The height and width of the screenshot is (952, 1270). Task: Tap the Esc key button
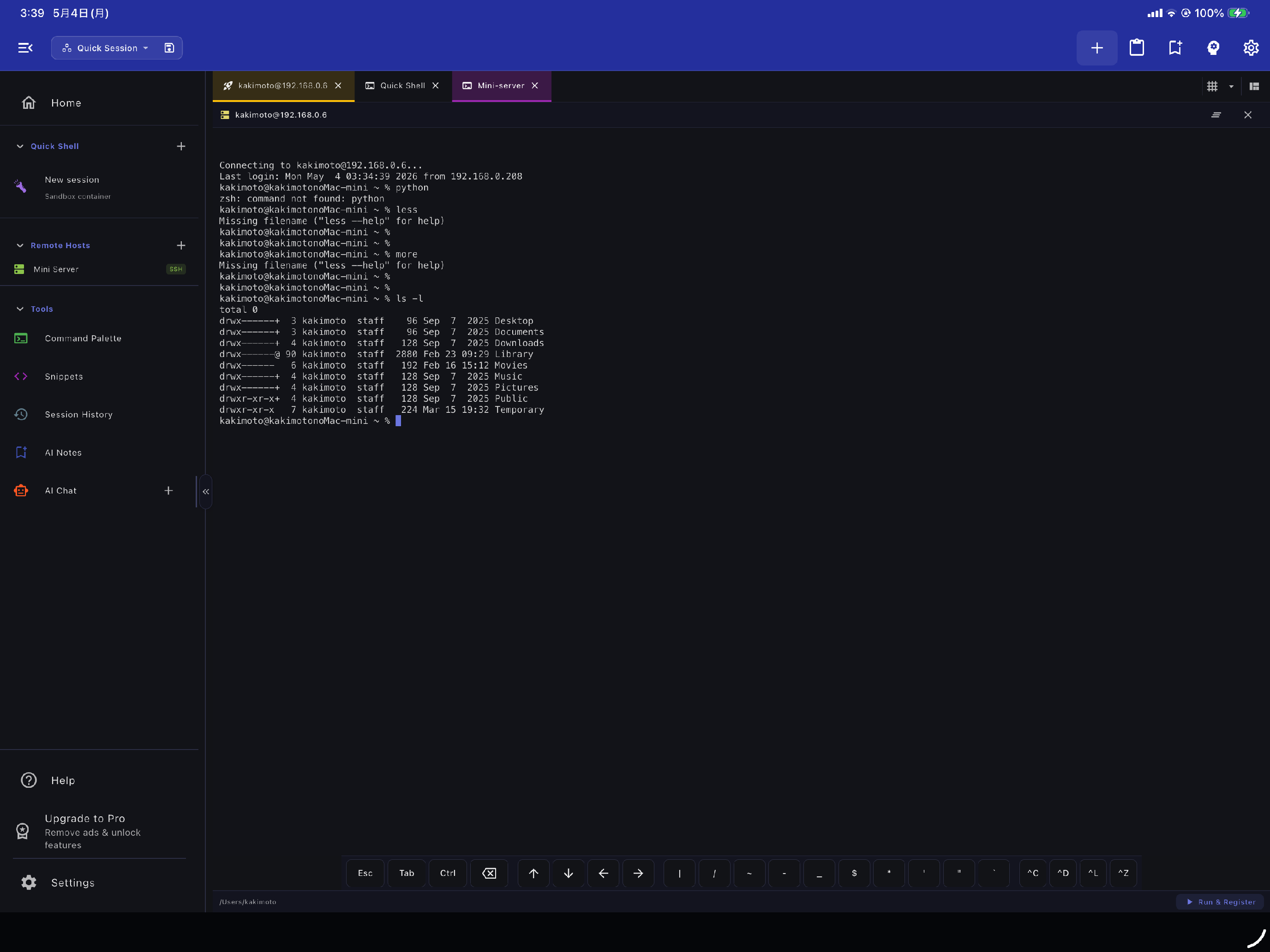pyautogui.click(x=365, y=874)
